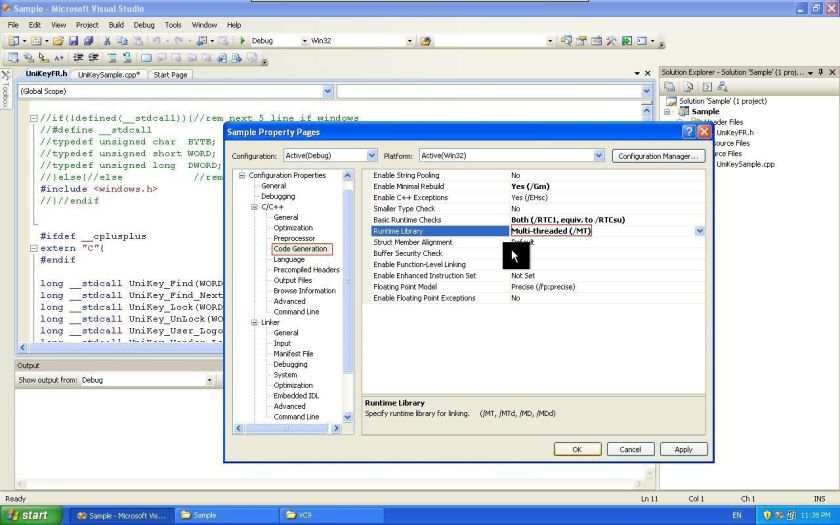The height and width of the screenshot is (525, 840).
Task: Open the VC9 folder taskbar button
Action: pos(332,515)
